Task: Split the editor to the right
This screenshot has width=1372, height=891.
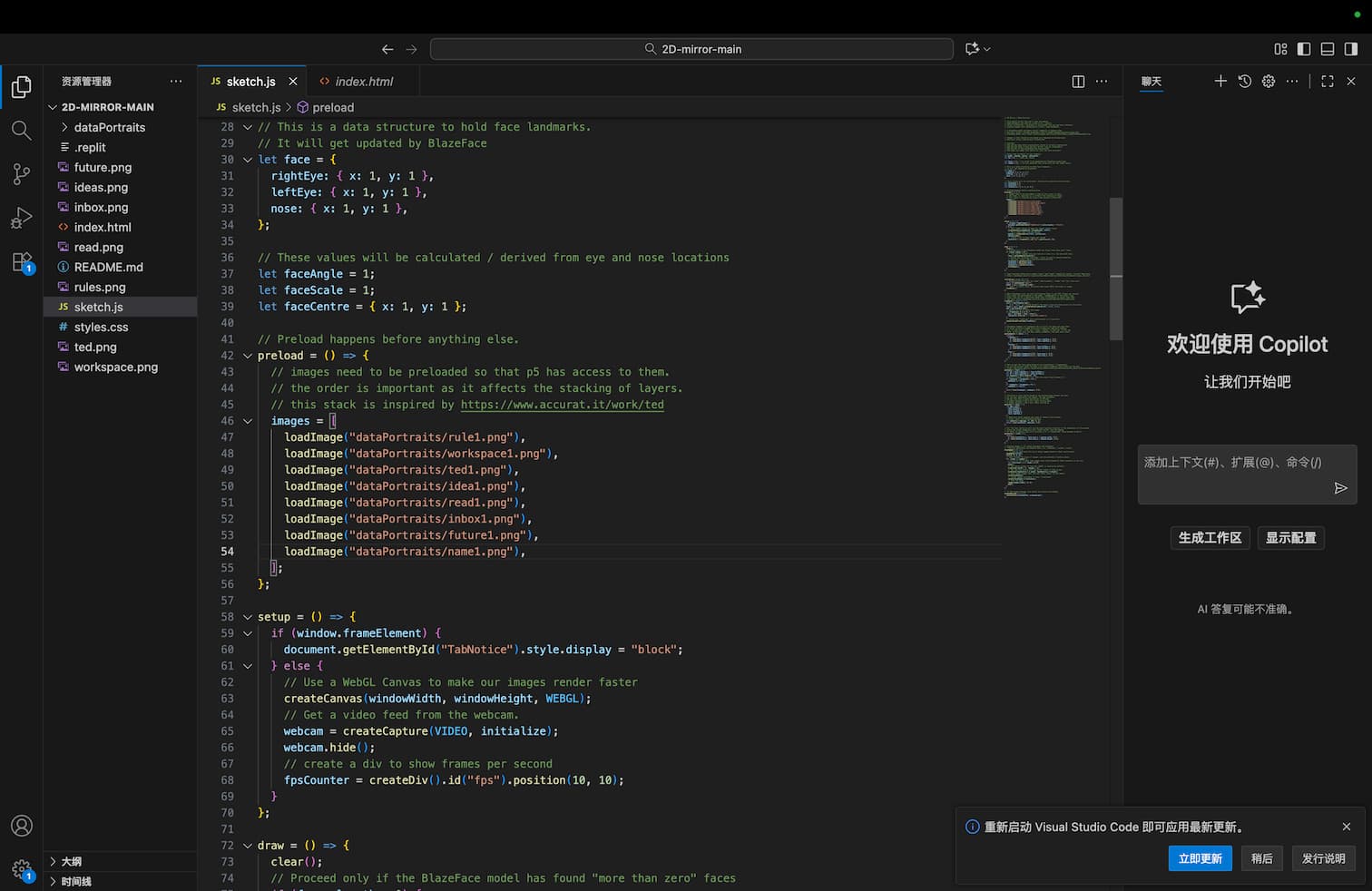Action: point(1078,82)
